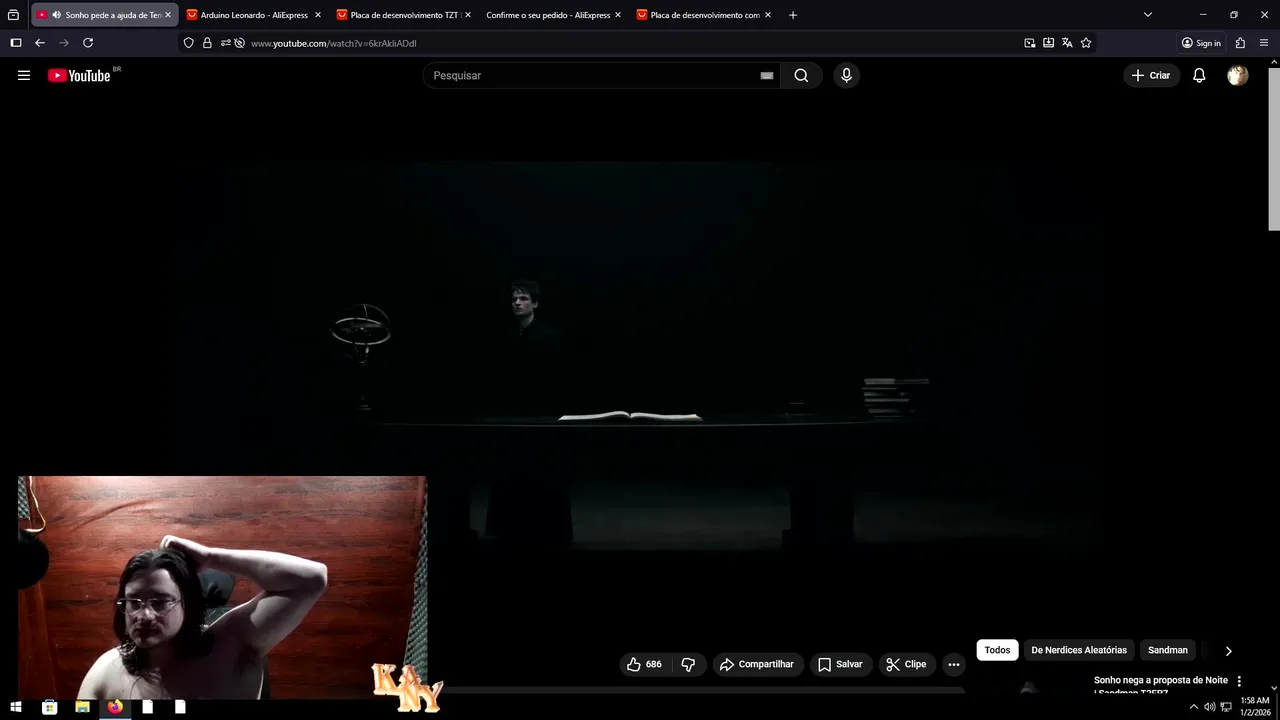The height and width of the screenshot is (720, 1280).
Task: Click the search magnifier button
Action: pyautogui.click(x=801, y=75)
